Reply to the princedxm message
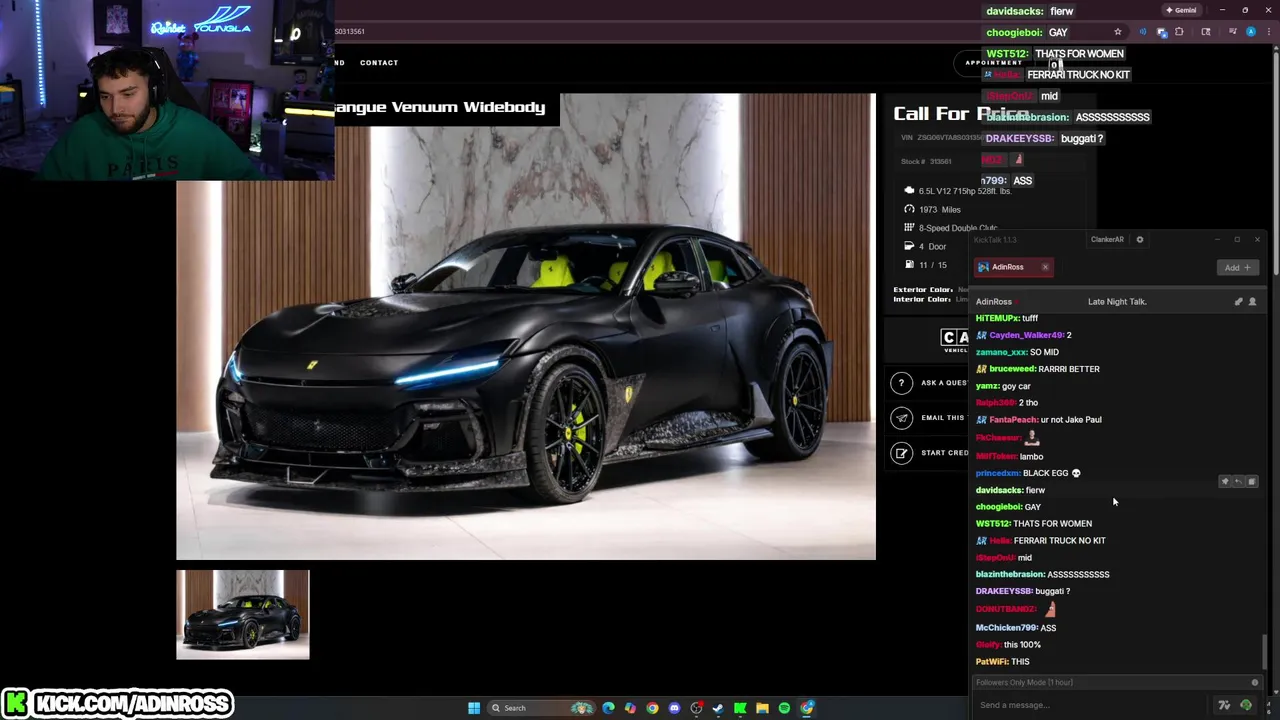Viewport: 1280px width, 720px height. pyautogui.click(x=1238, y=481)
